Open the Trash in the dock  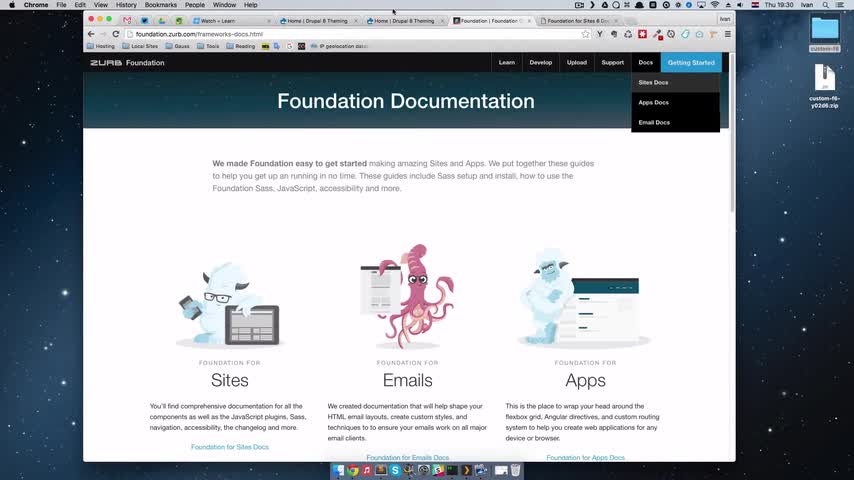[x=515, y=470]
